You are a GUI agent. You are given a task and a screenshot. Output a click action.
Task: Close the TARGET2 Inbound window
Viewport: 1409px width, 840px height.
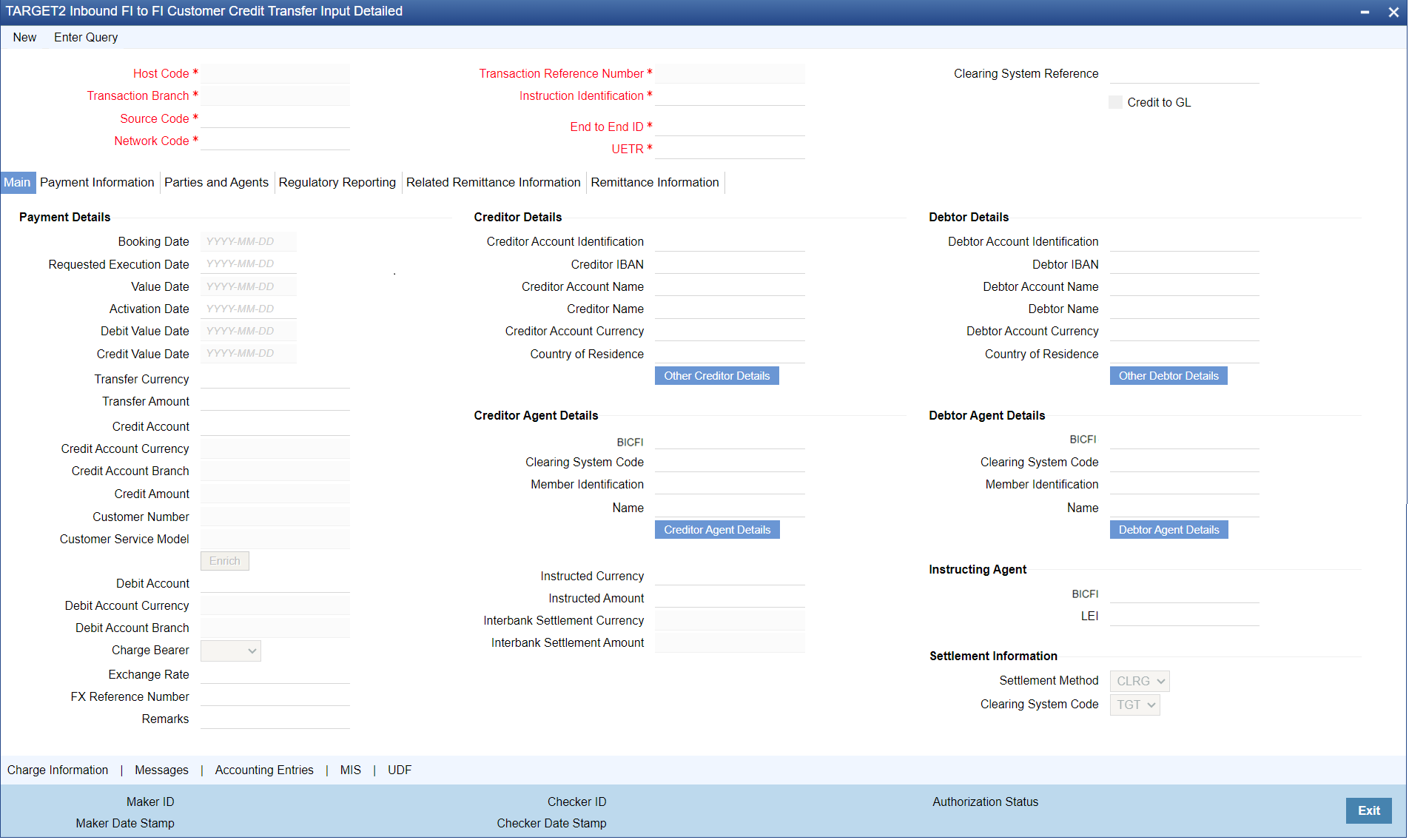point(1393,12)
